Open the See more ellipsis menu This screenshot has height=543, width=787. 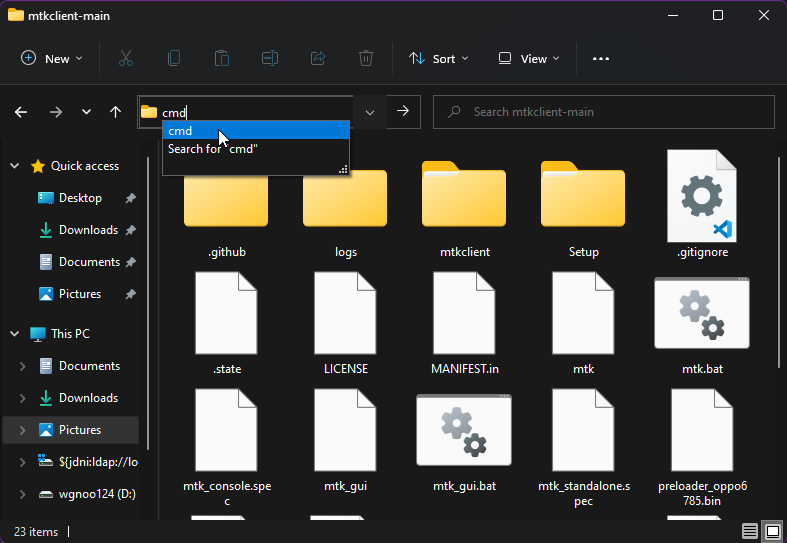click(x=601, y=59)
